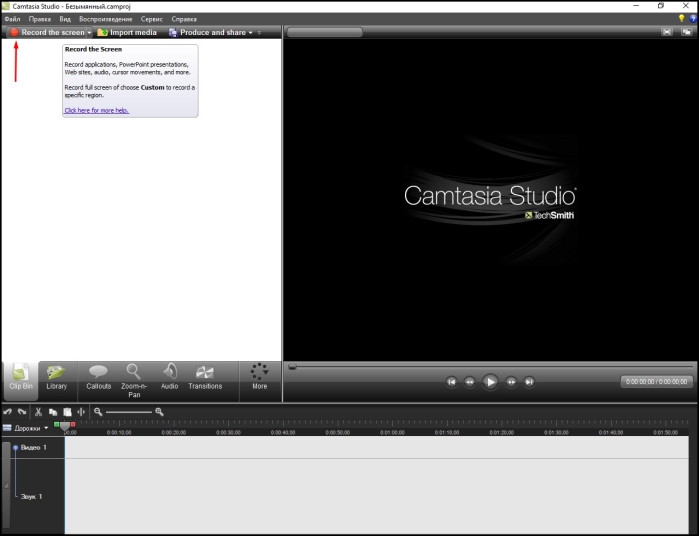Play the preview video
Image resolution: width=699 pixels, height=536 pixels.
click(x=490, y=382)
